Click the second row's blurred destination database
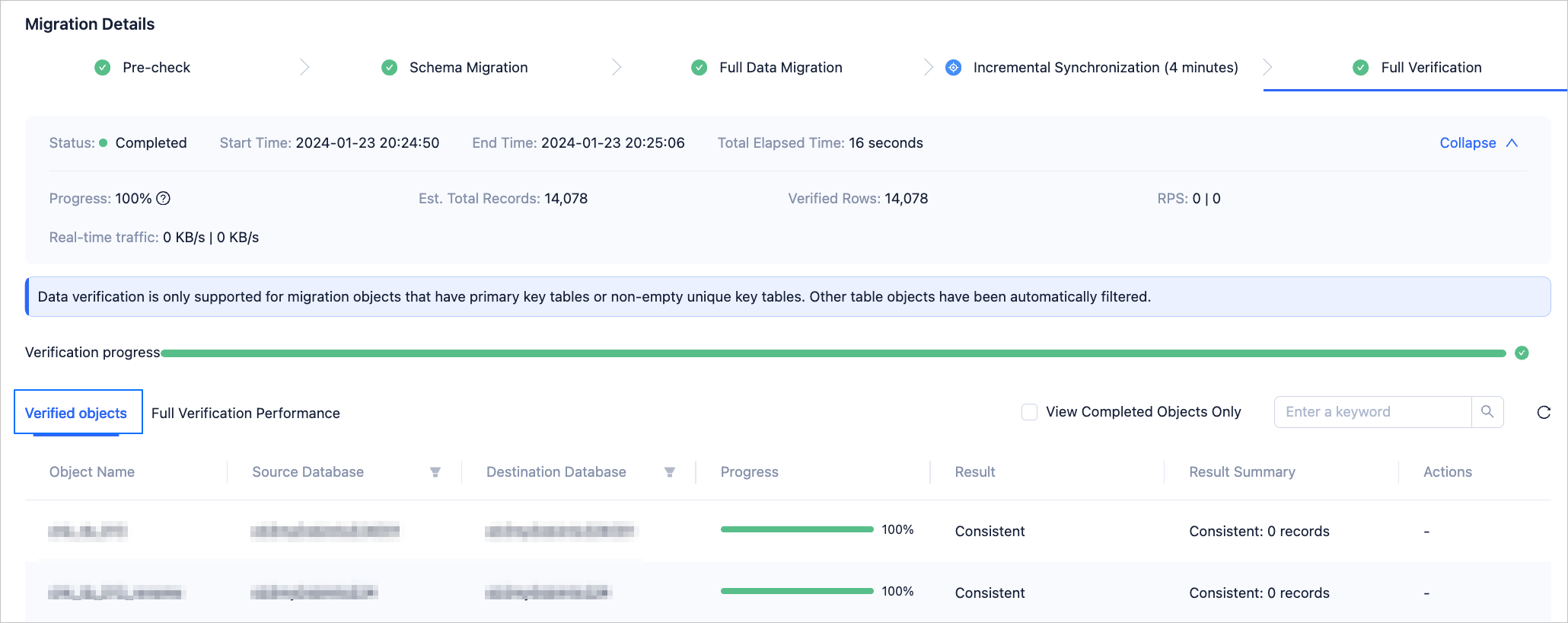The width and height of the screenshot is (1568, 623). click(548, 593)
